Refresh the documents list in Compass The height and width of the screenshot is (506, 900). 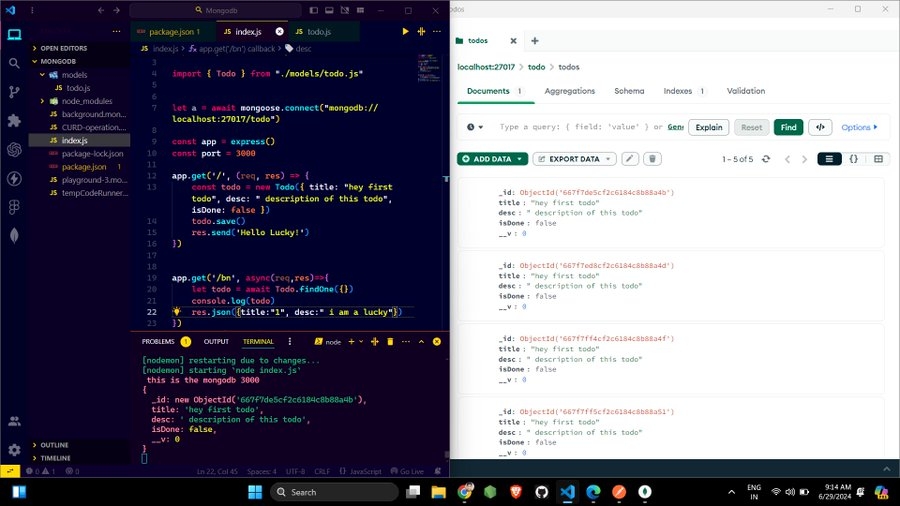pos(766,159)
